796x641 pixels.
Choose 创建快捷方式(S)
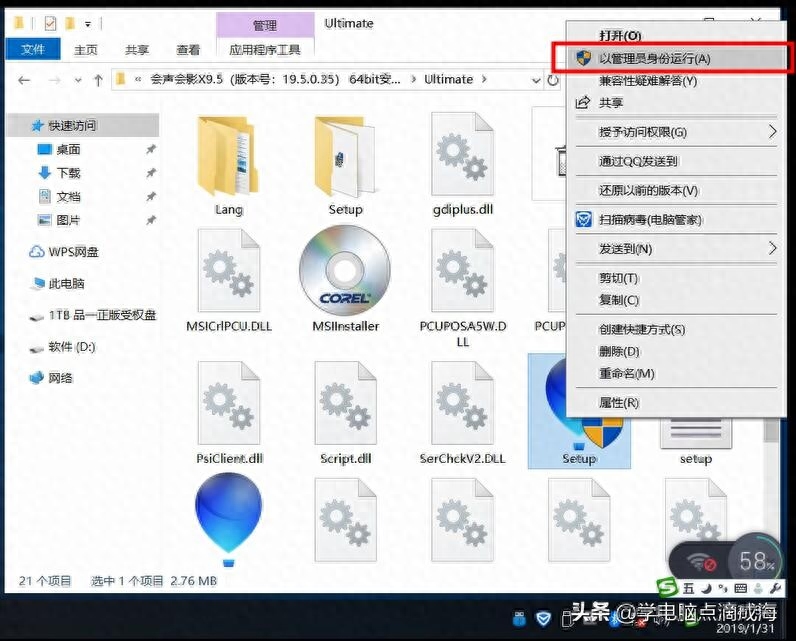tap(675, 329)
